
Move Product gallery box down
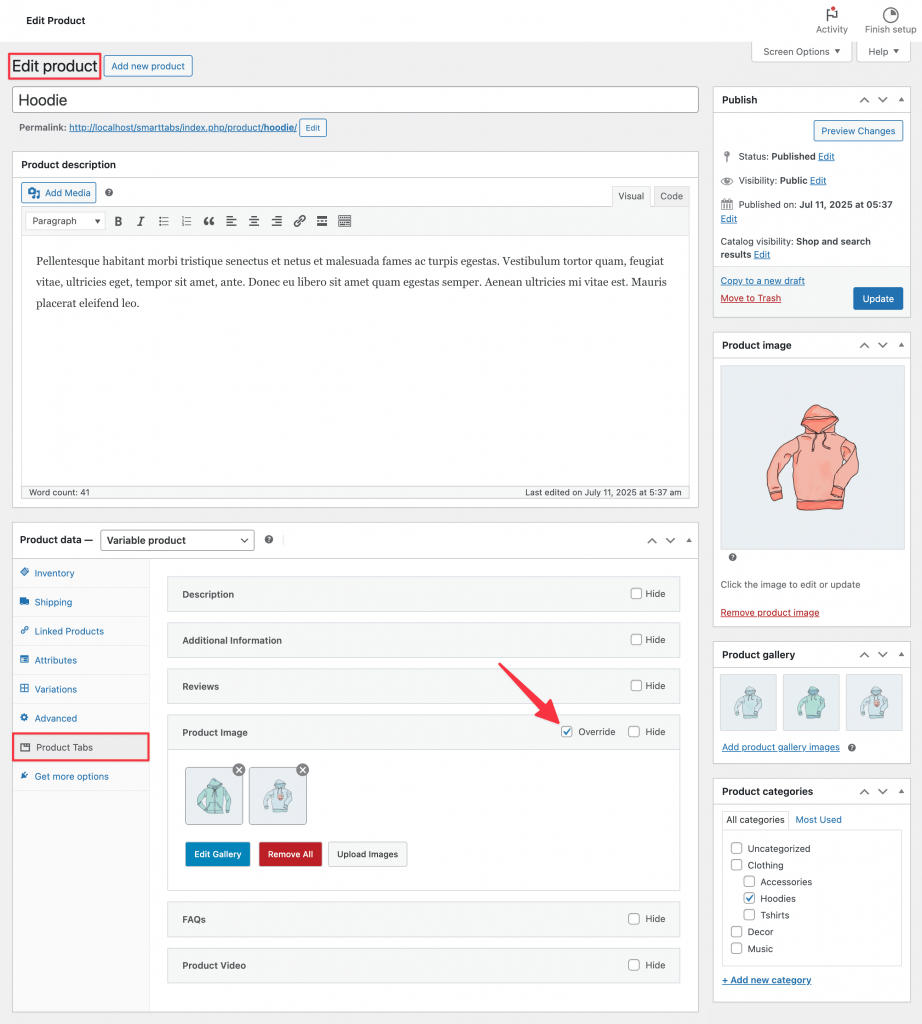pyautogui.click(x=883, y=655)
